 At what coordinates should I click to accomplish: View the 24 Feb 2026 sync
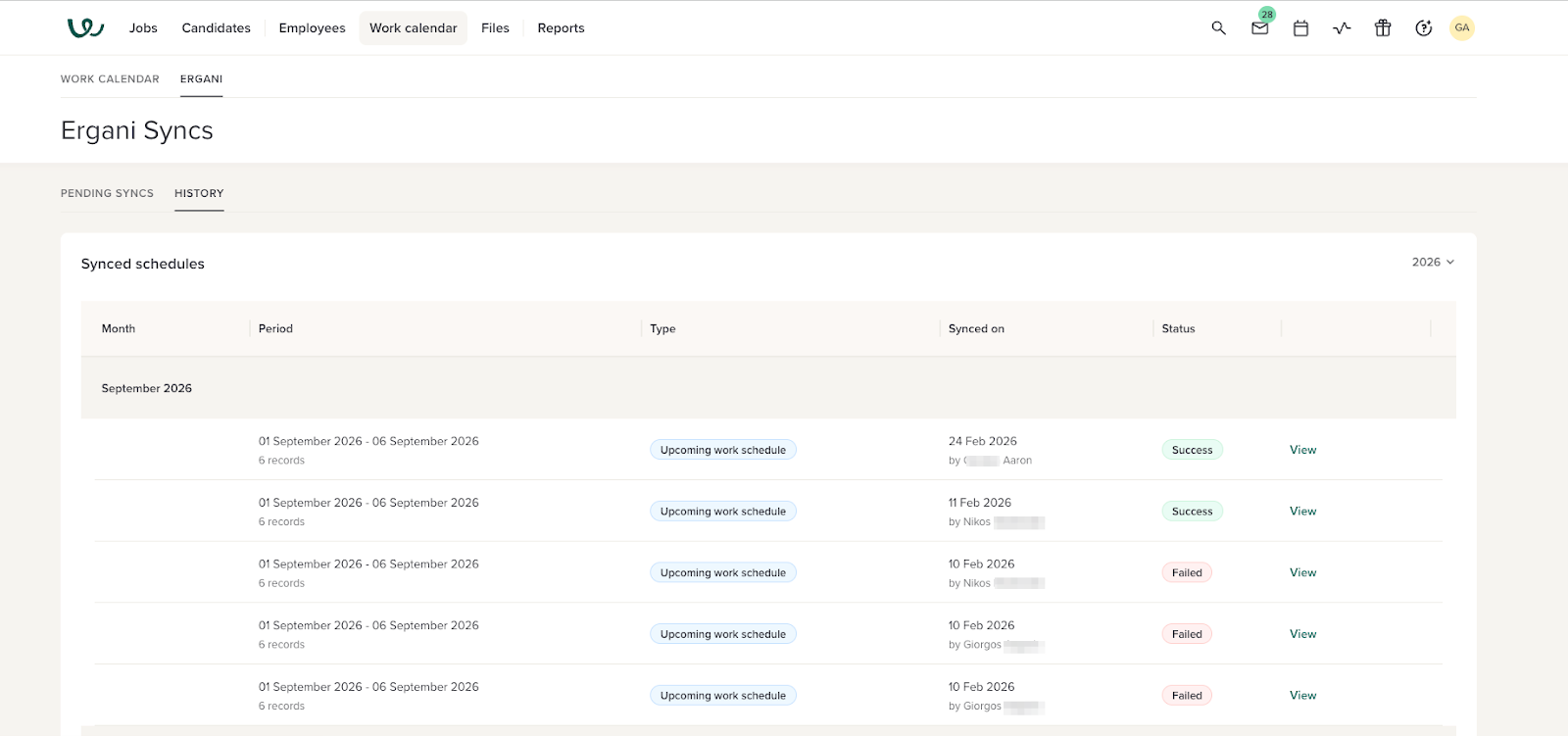[1302, 450]
